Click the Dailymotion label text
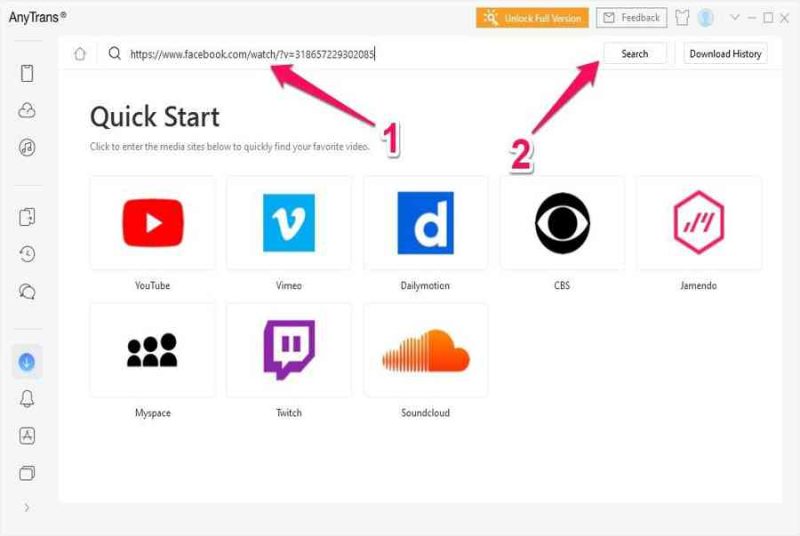The image size is (800, 536). point(425,286)
